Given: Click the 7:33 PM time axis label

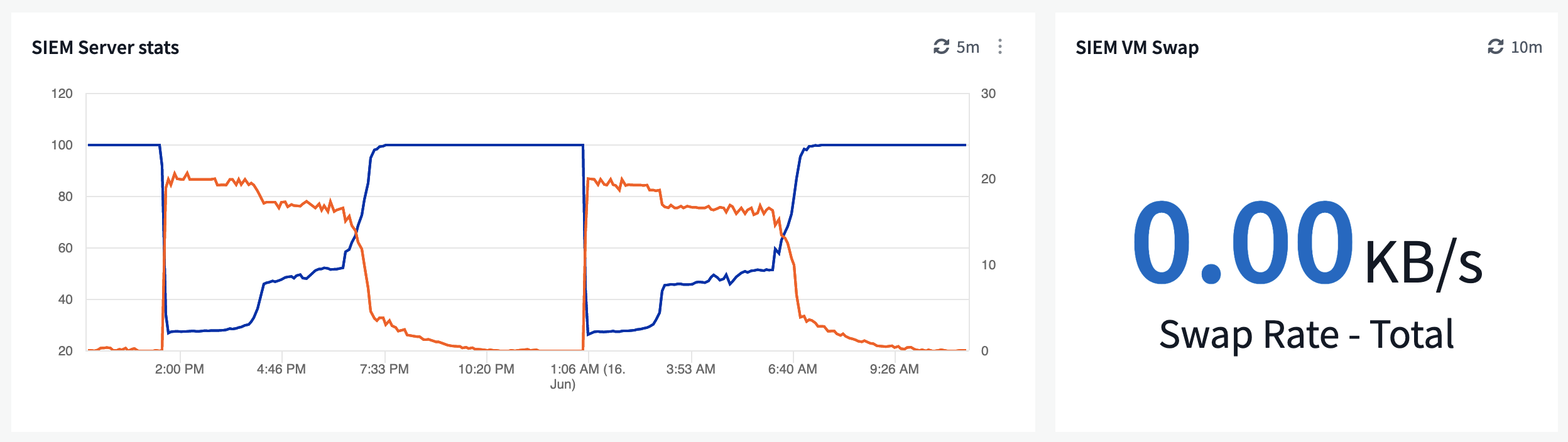Looking at the screenshot, I should coord(384,369).
